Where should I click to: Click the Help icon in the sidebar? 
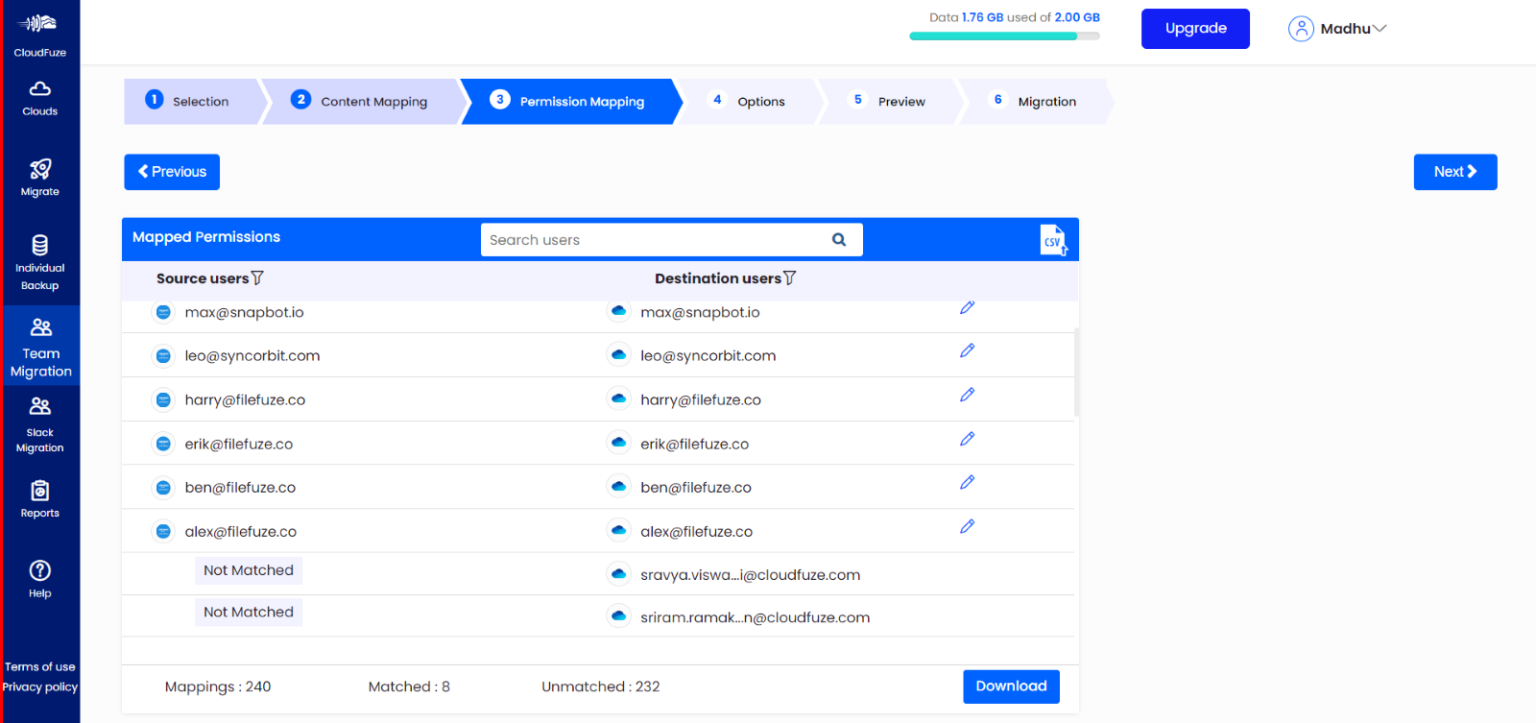click(x=39, y=576)
